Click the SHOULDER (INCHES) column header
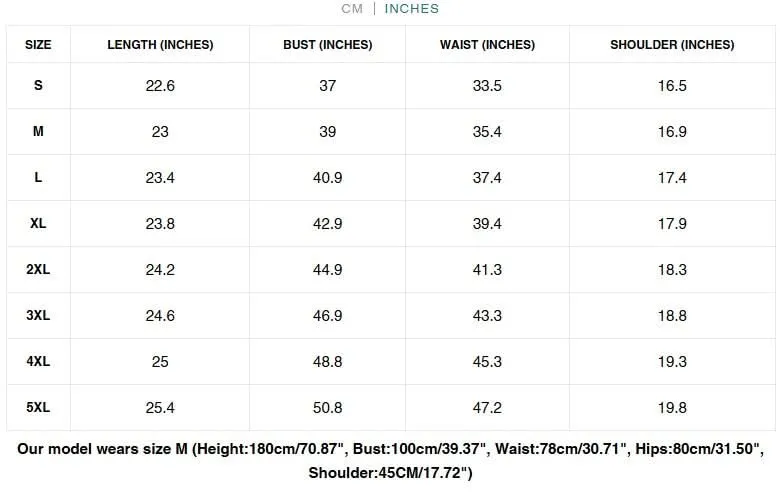 coord(672,44)
